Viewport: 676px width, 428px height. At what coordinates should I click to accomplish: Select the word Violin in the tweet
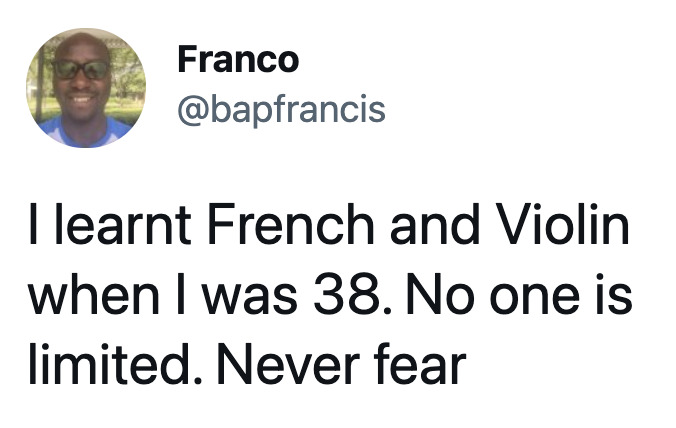click(x=562, y=225)
